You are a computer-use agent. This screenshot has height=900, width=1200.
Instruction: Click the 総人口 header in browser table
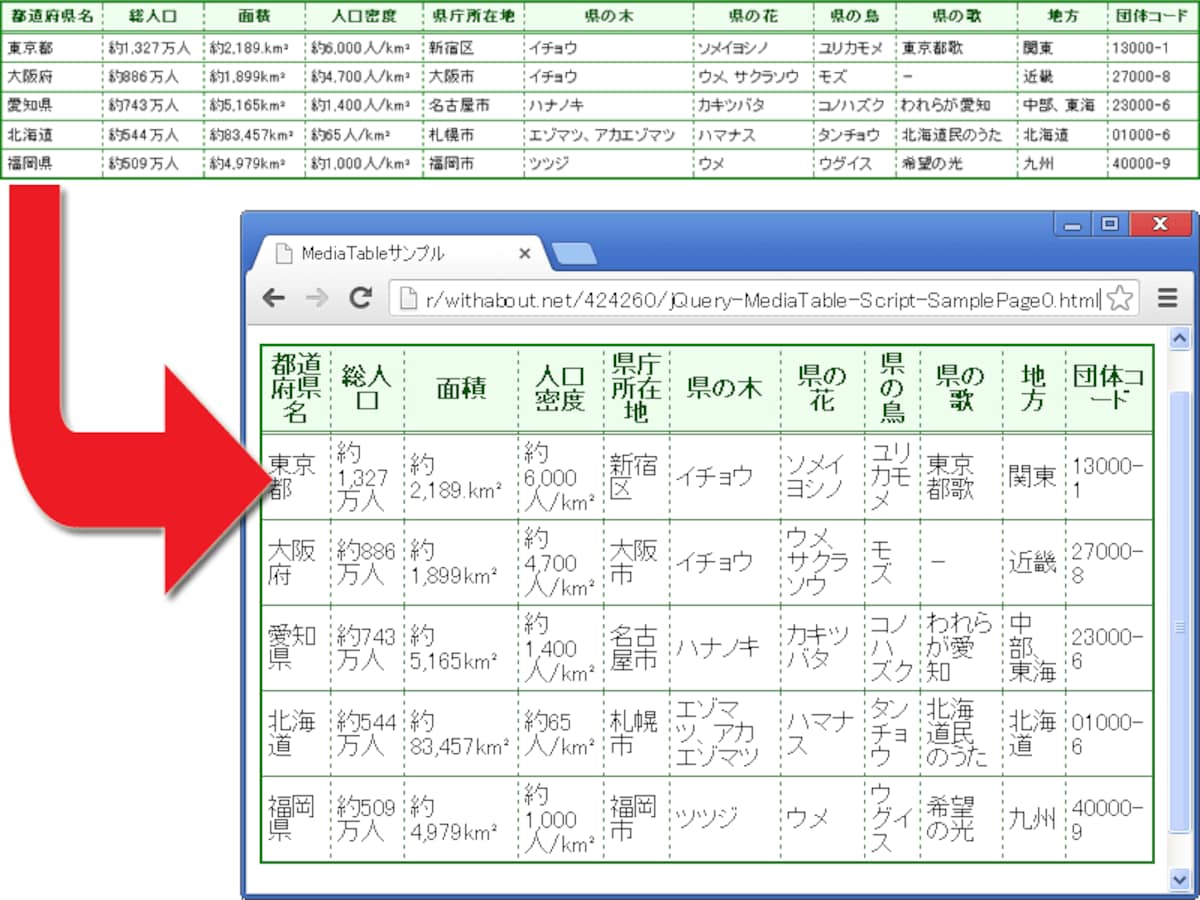tap(367, 388)
